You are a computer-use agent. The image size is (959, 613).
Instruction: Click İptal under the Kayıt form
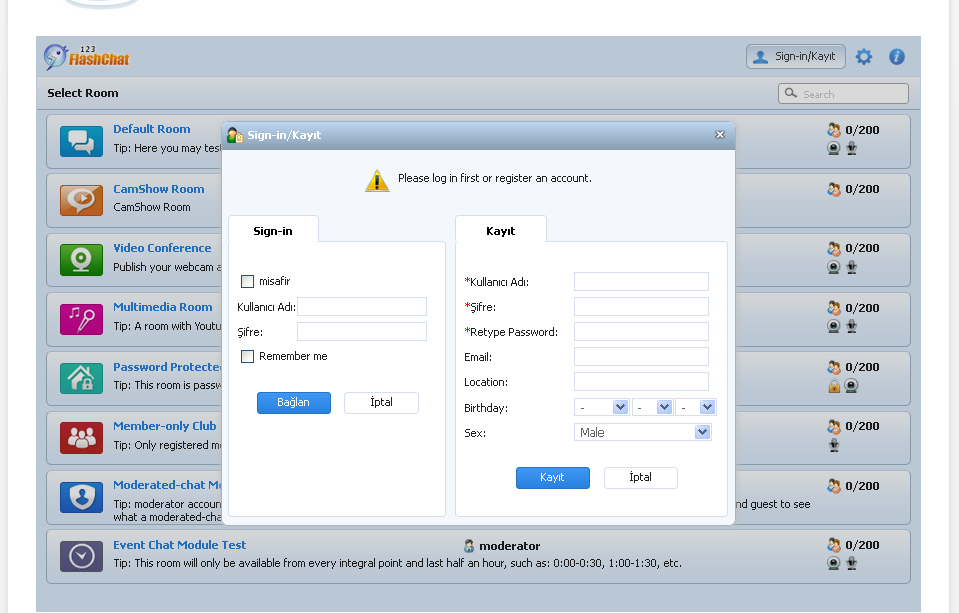(x=641, y=478)
